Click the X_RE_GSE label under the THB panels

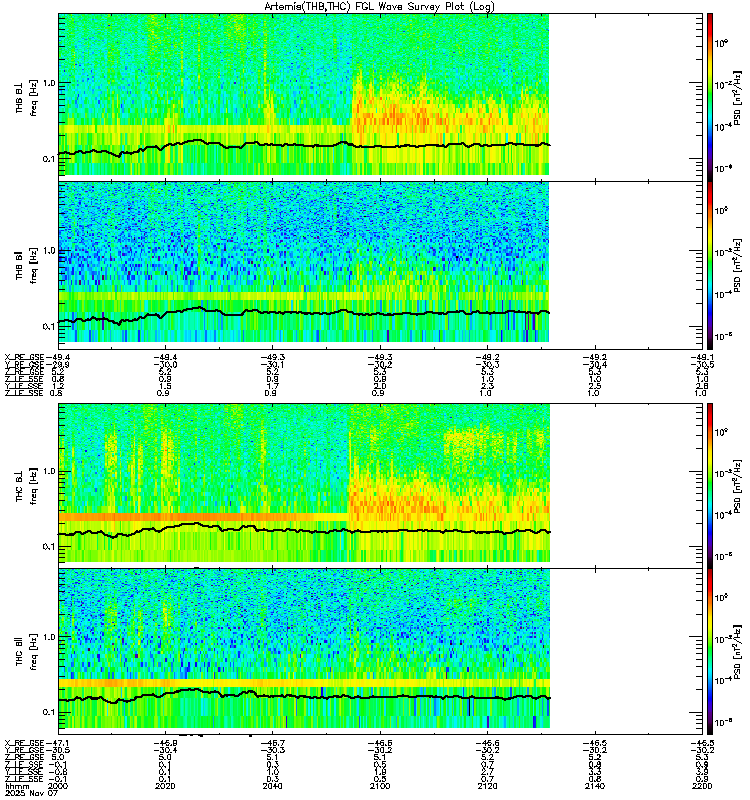click(24, 357)
